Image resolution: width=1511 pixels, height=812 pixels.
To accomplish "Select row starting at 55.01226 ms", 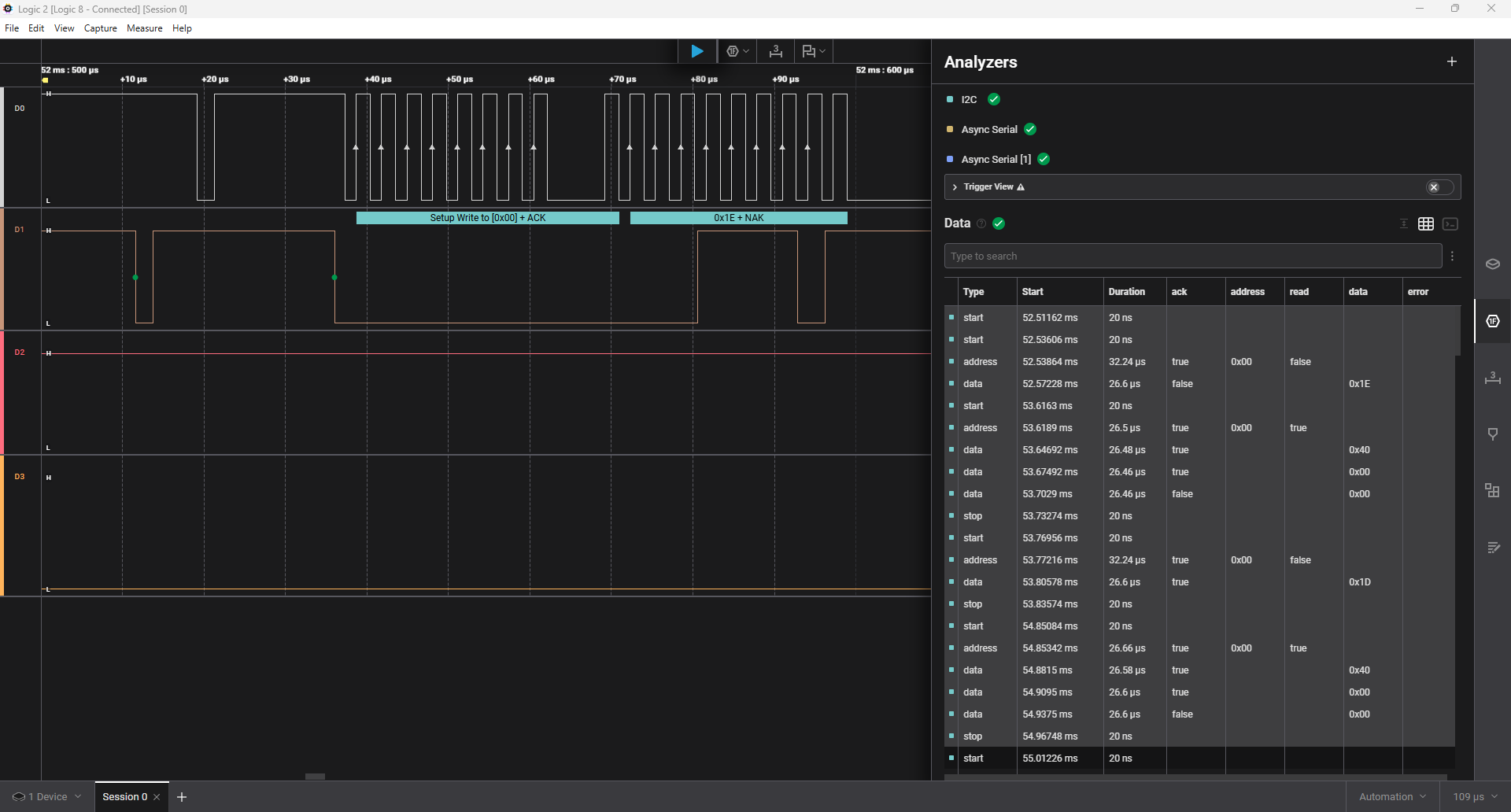I will 1199,758.
